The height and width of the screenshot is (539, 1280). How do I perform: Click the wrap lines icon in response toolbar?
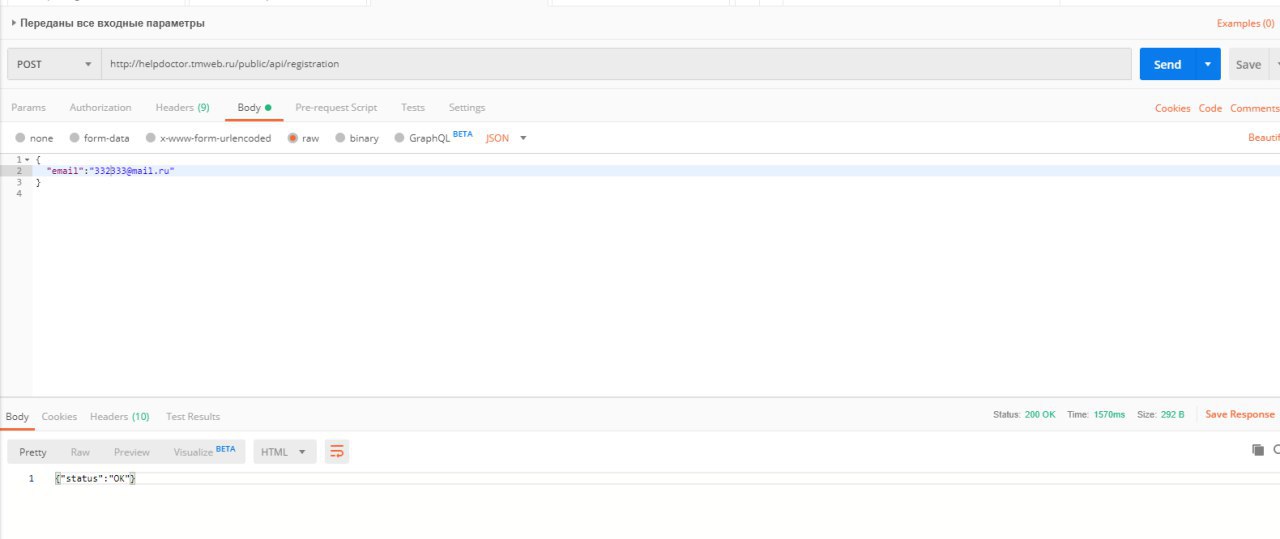tap(337, 451)
